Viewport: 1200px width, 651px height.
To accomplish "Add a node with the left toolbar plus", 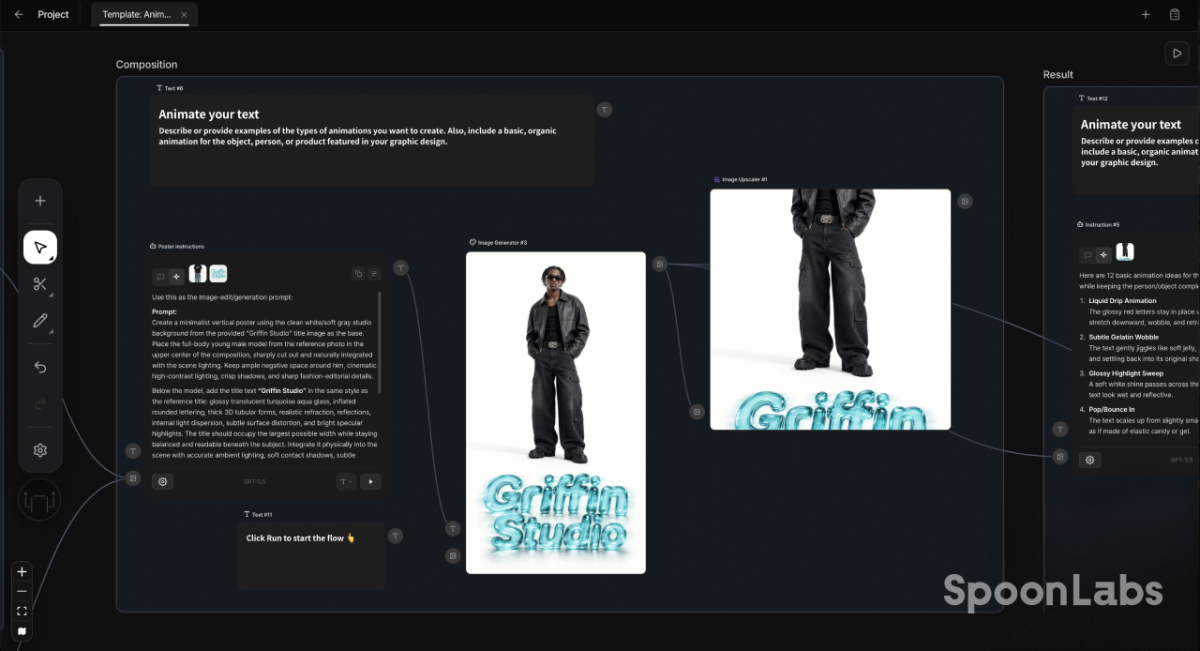I will tap(40, 201).
